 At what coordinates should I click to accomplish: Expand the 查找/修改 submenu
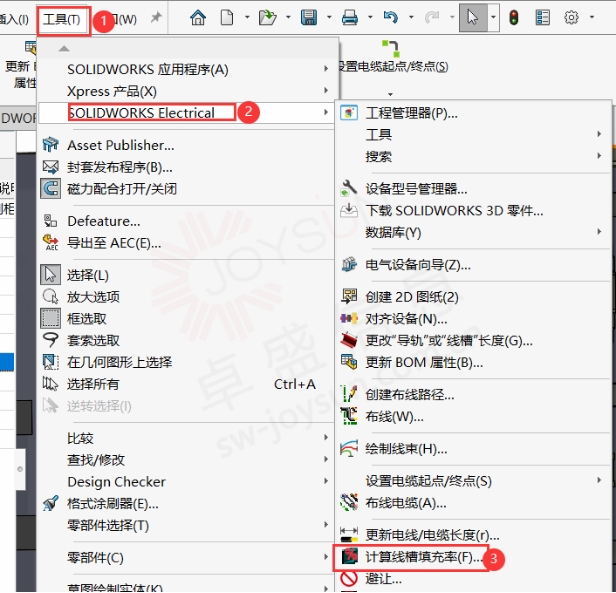(x=185, y=460)
